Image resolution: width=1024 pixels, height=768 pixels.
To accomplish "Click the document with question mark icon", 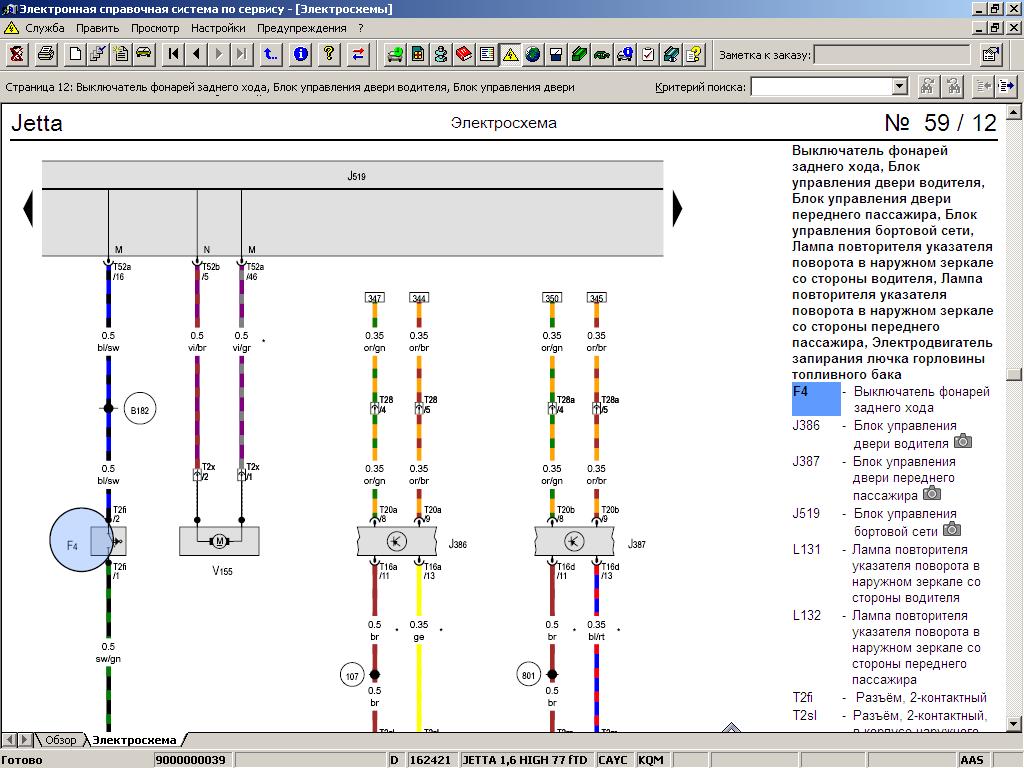I will 694,54.
